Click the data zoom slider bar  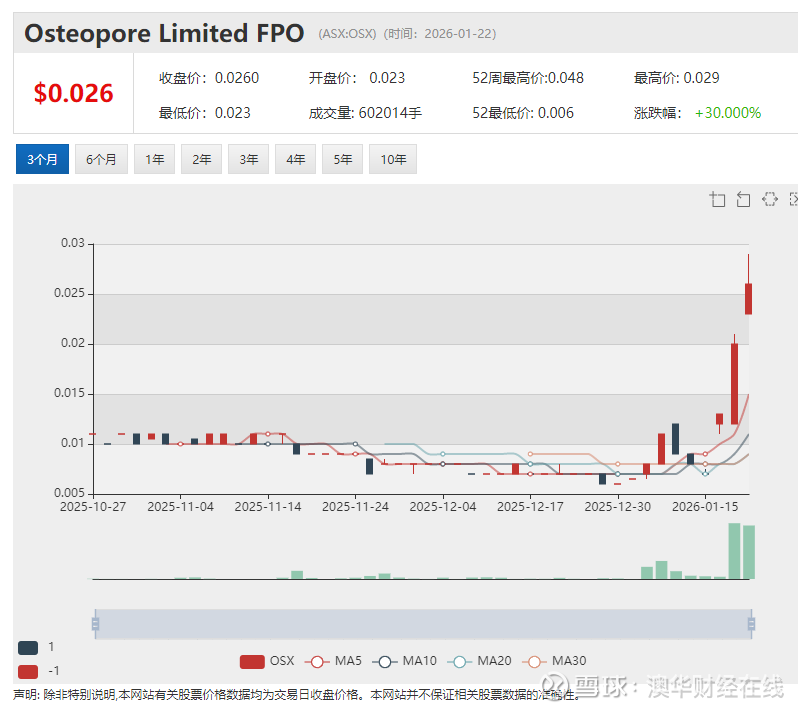423,624
